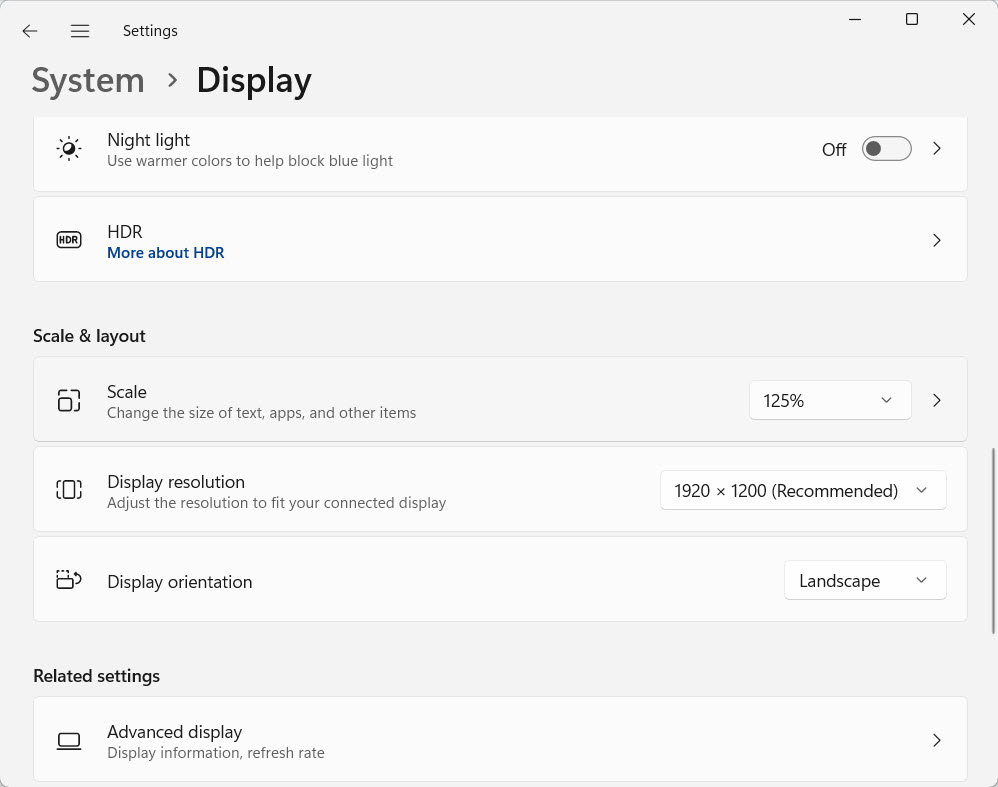
Task: Open the Landscape orientation dropdown
Action: (x=864, y=581)
